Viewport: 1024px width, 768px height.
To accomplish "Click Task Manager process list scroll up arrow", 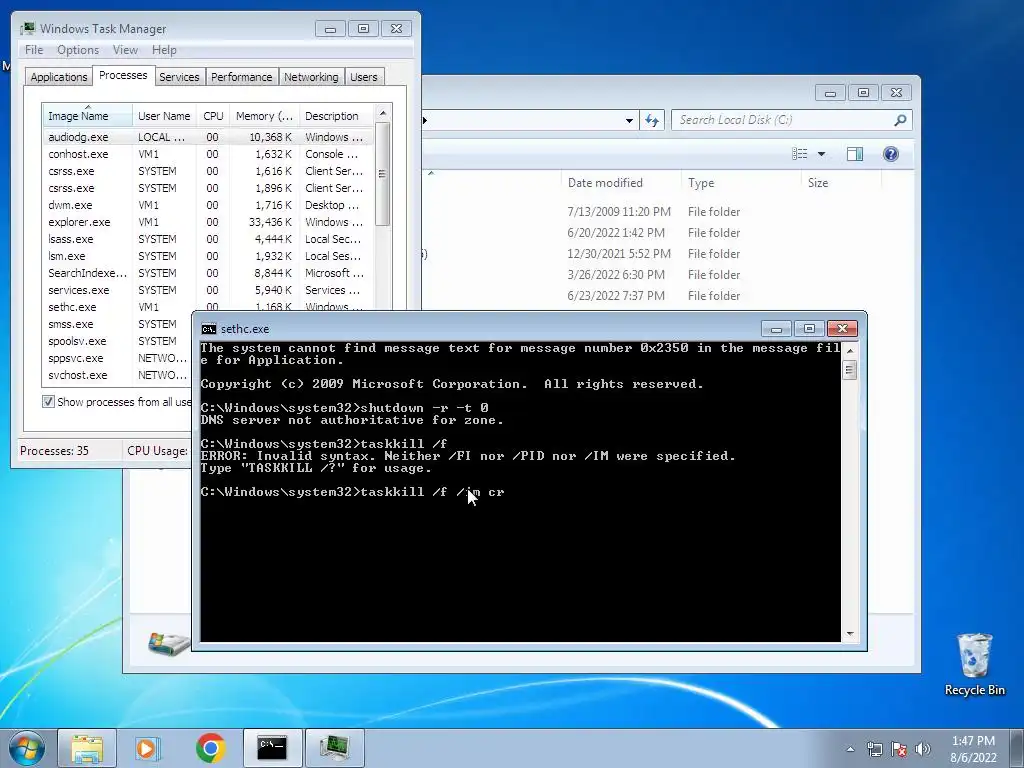I will [x=383, y=113].
